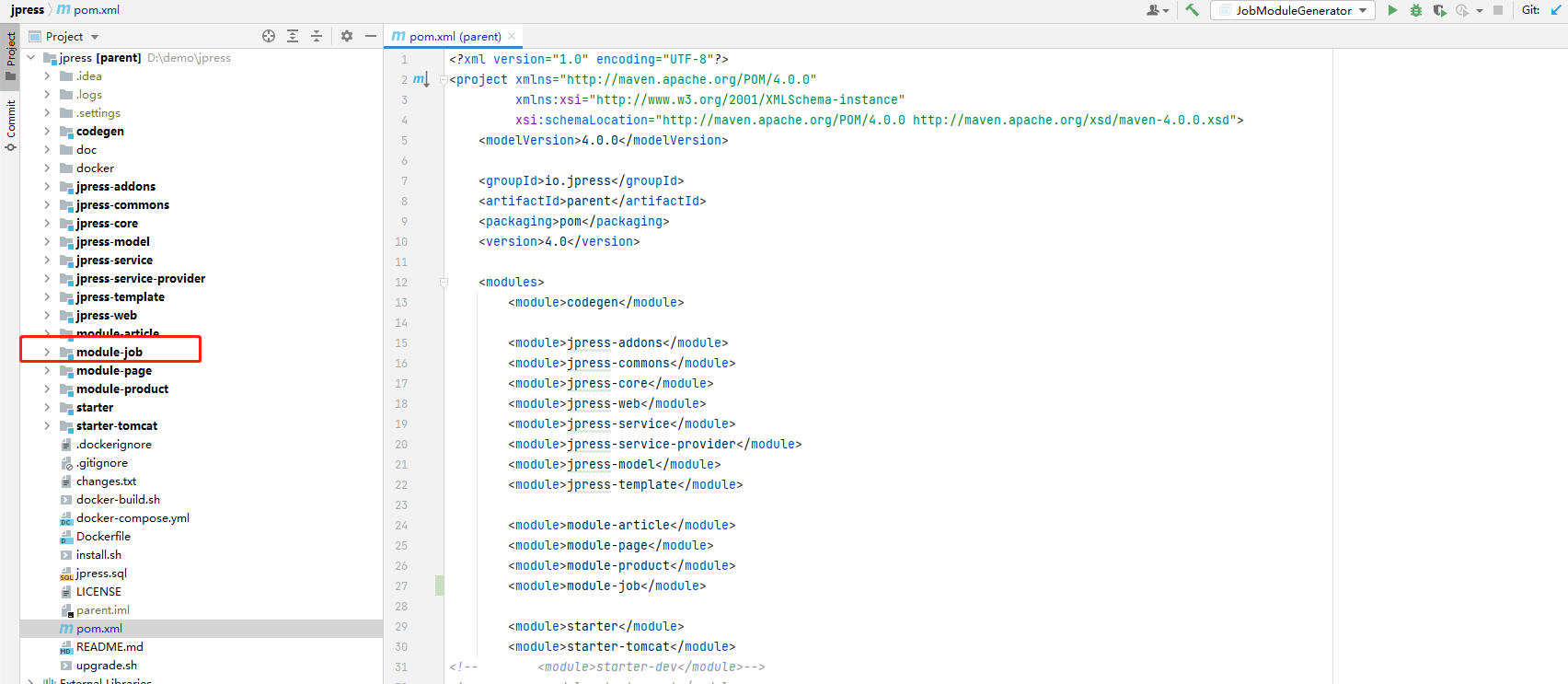Expand the .idea folder

47,76
